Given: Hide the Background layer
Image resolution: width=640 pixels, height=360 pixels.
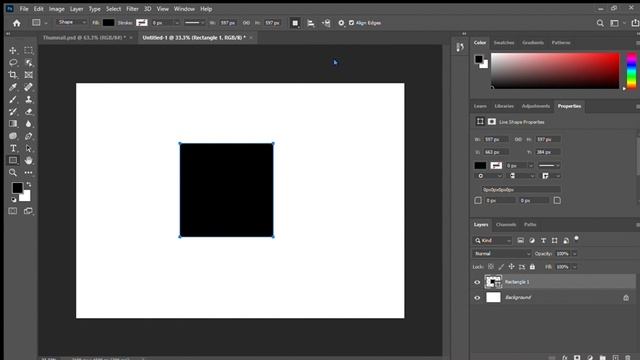Looking at the screenshot, I should tap(477, 298).
